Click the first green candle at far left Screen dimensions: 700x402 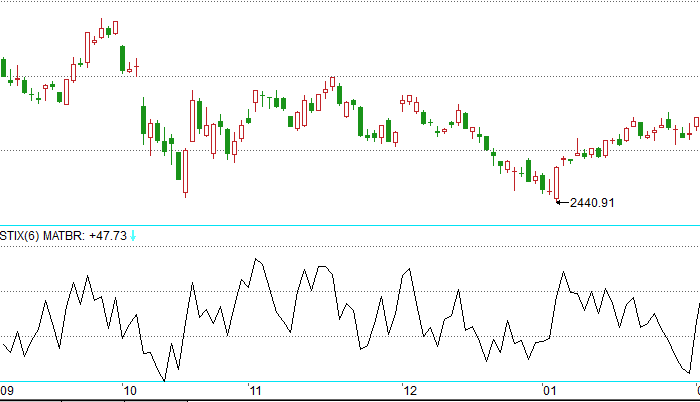pos(4,69)
